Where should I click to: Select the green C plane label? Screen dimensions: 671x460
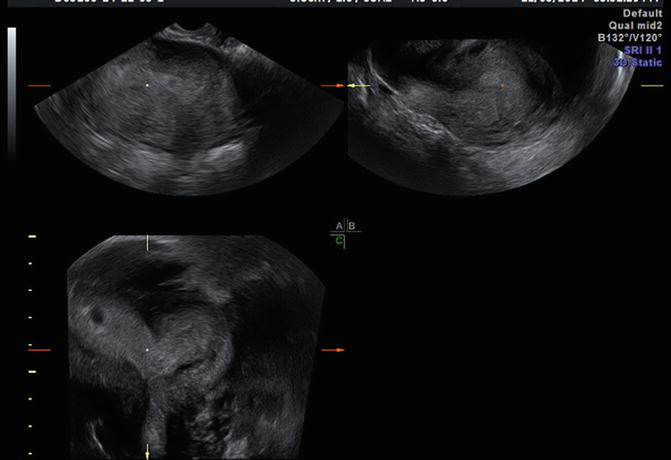click(x=339, y=241)
